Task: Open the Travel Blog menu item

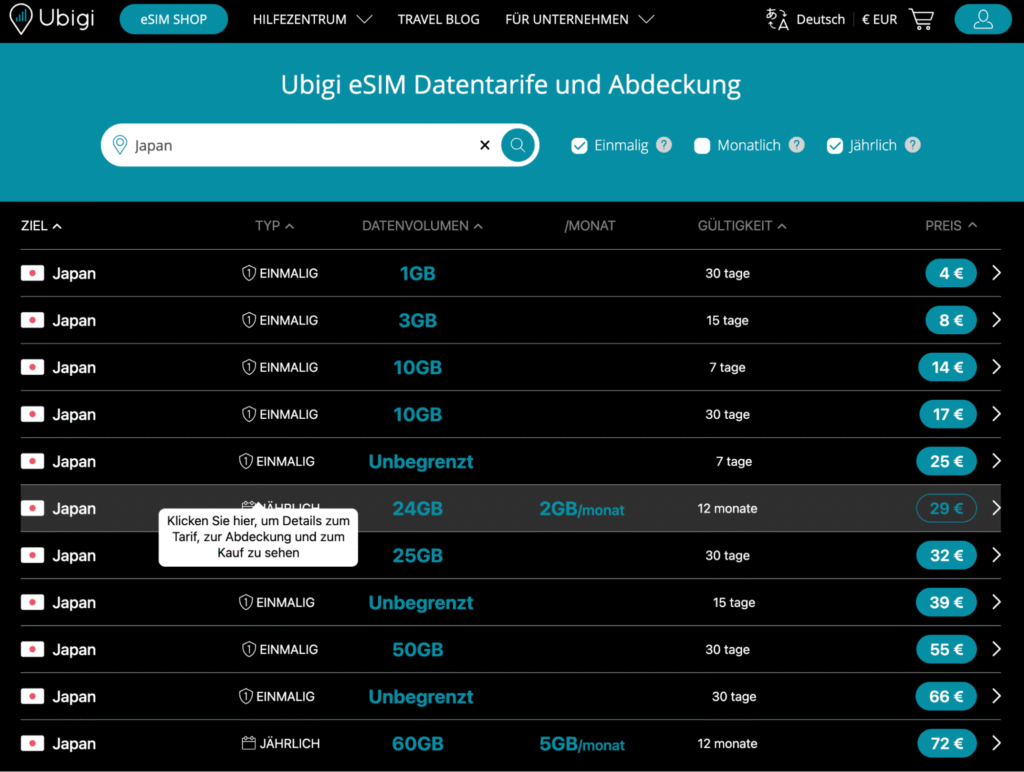Action: [438, 19]
